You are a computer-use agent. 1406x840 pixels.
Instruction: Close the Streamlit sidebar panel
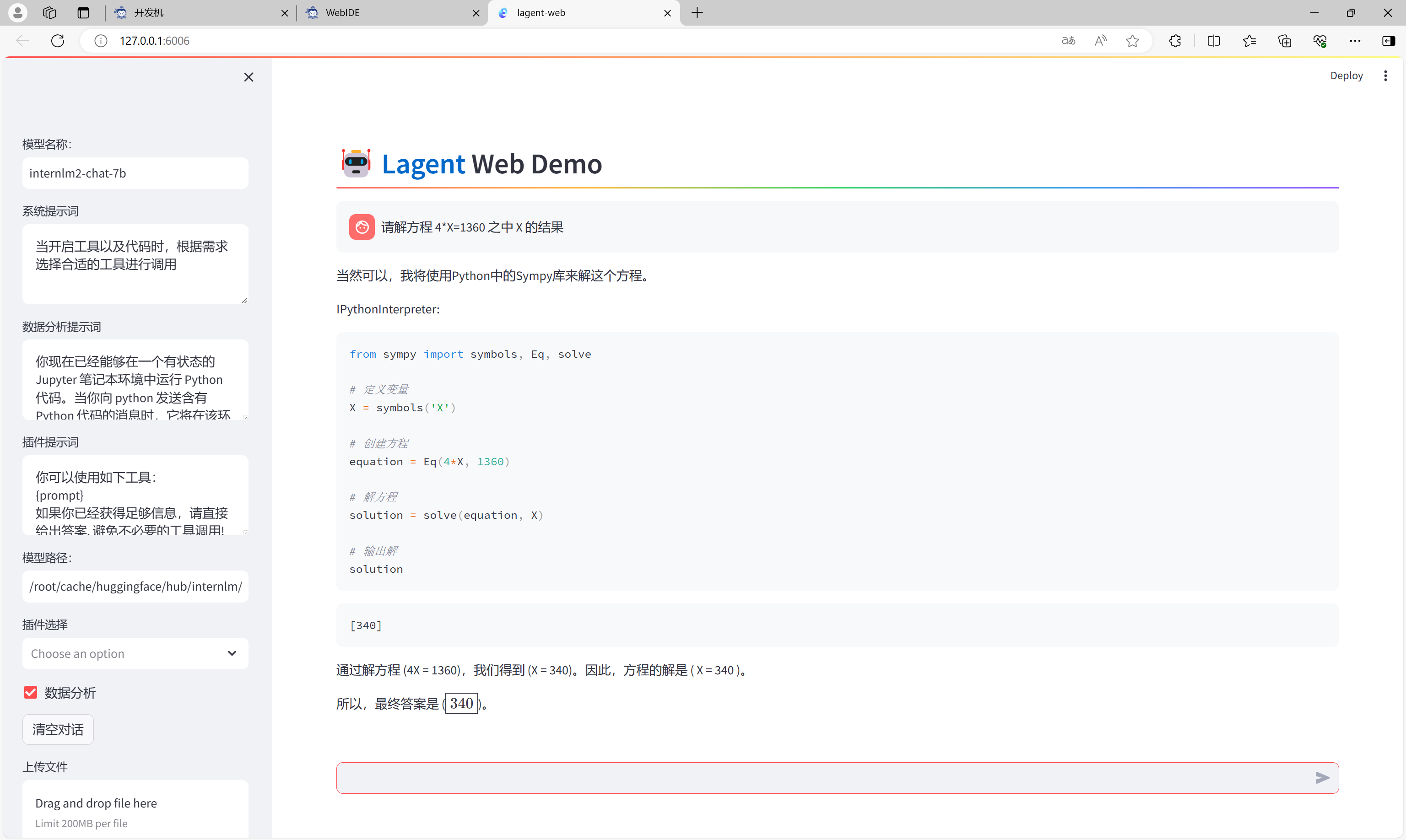coord(249,77)
